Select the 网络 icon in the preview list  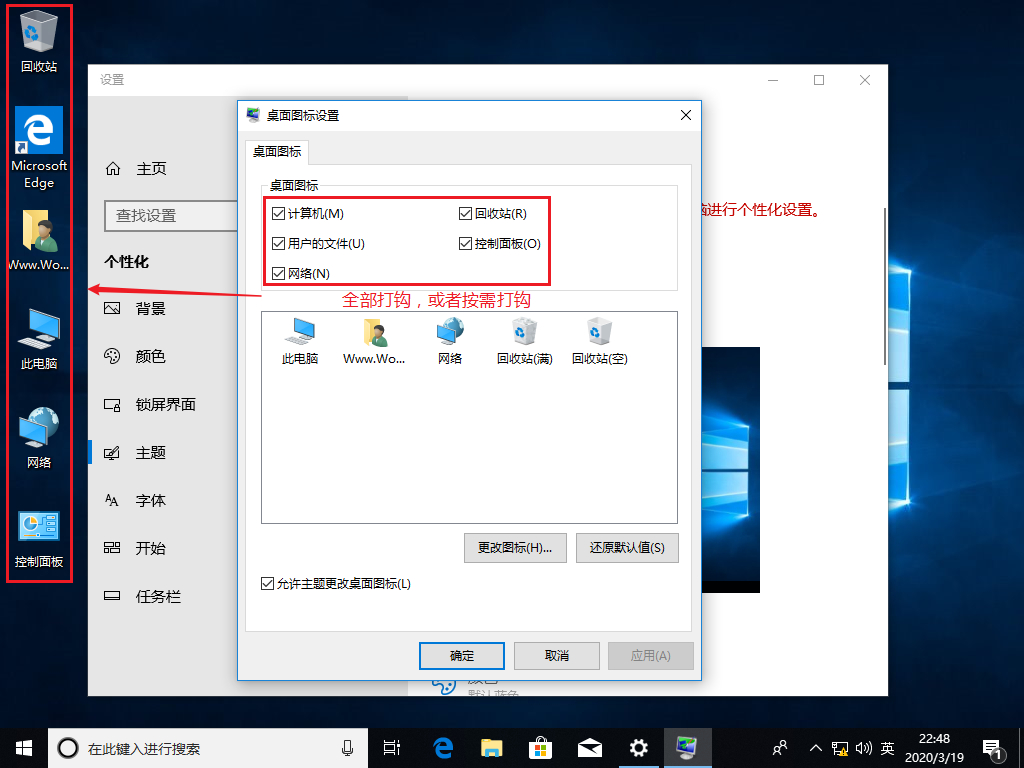click(x=450, y=340)
